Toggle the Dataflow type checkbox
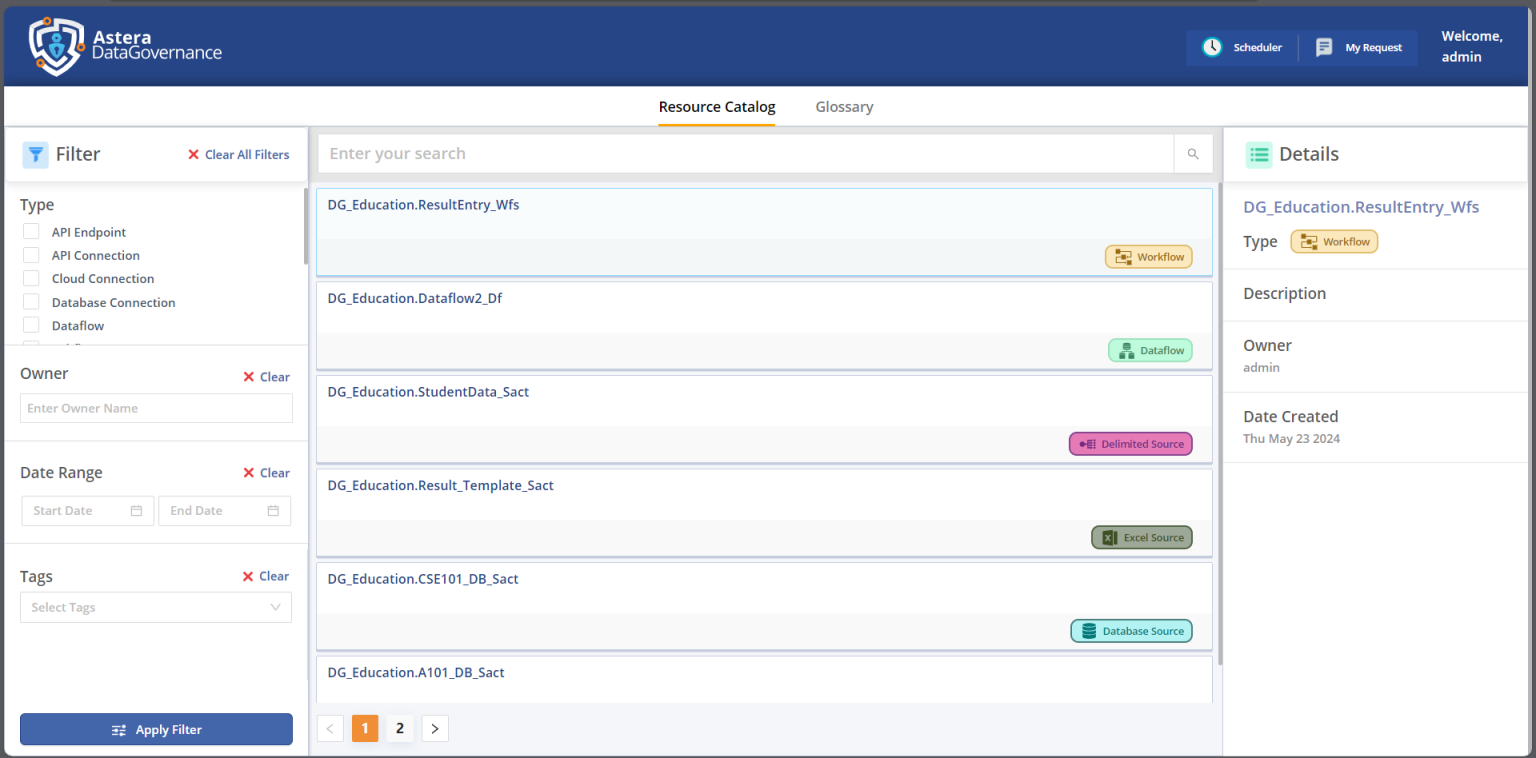Viewport: 1536px width, 758px height. [x=31, y=325]
